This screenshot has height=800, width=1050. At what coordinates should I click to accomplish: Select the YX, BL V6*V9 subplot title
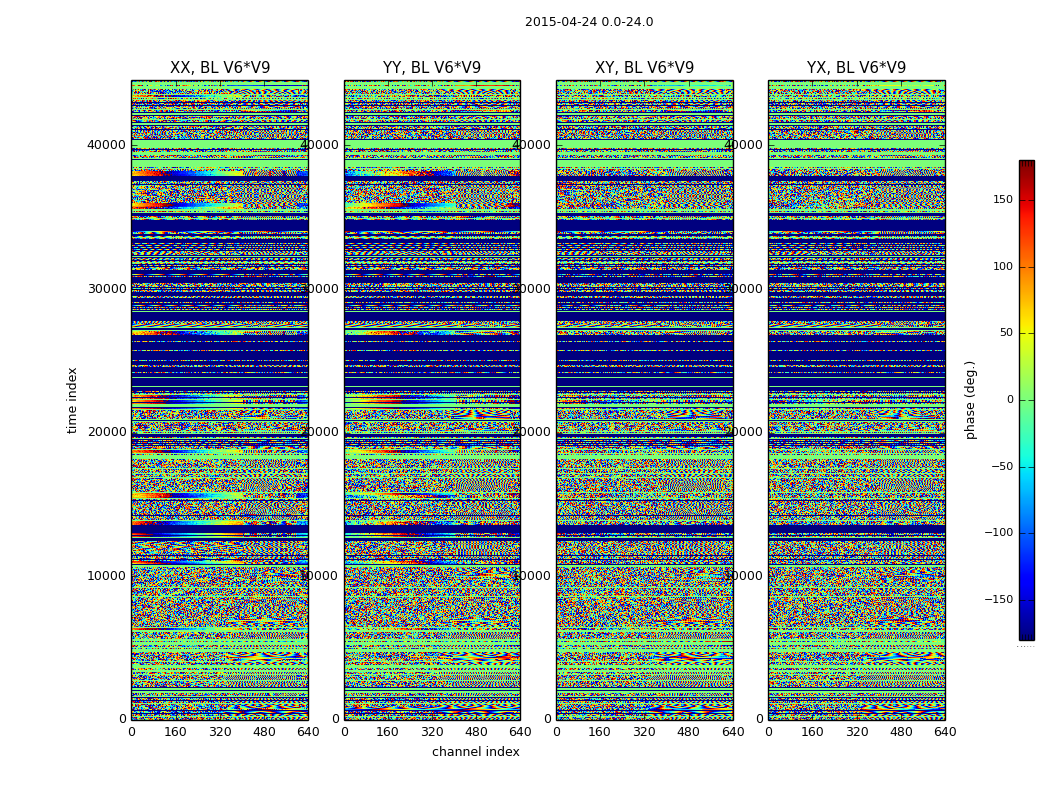click(856, 68)
